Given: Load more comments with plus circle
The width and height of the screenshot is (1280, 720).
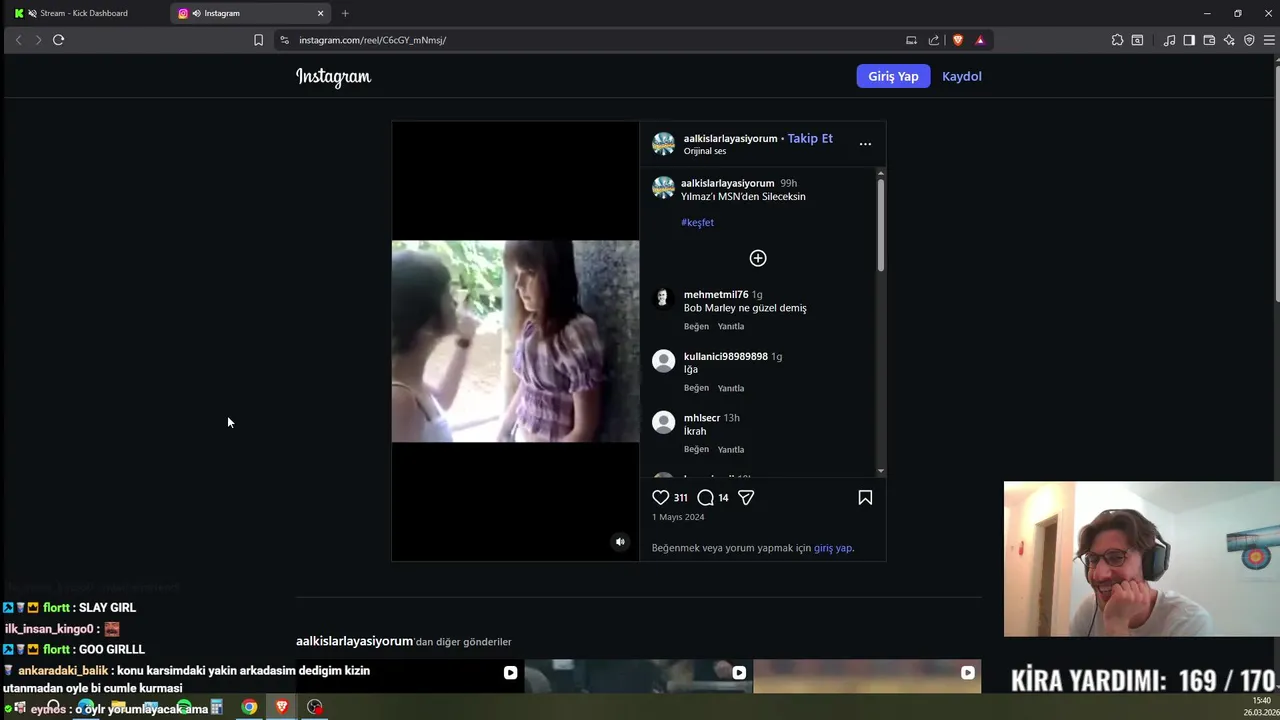Looking at the screenshot, I should (758, 258).
